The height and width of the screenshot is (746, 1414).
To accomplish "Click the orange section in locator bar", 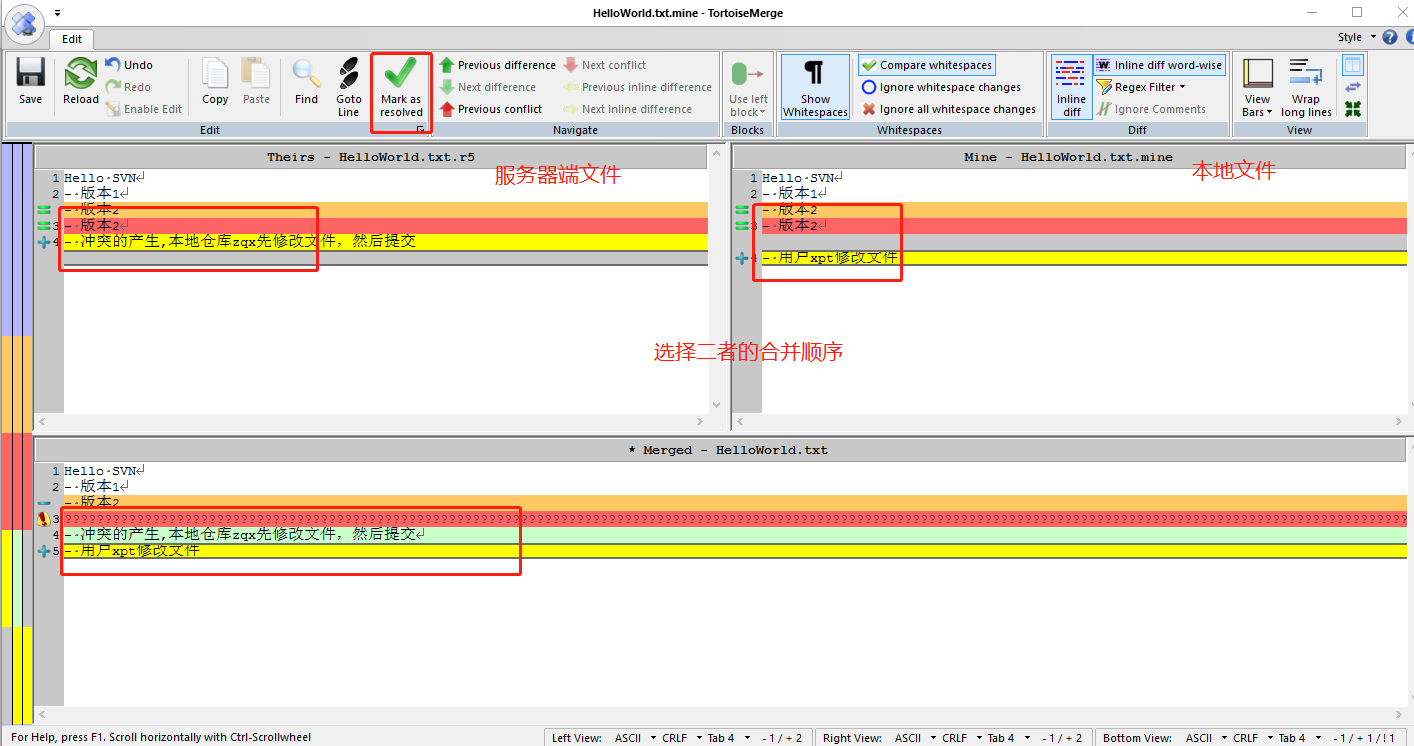I will [x=16, y=384].
